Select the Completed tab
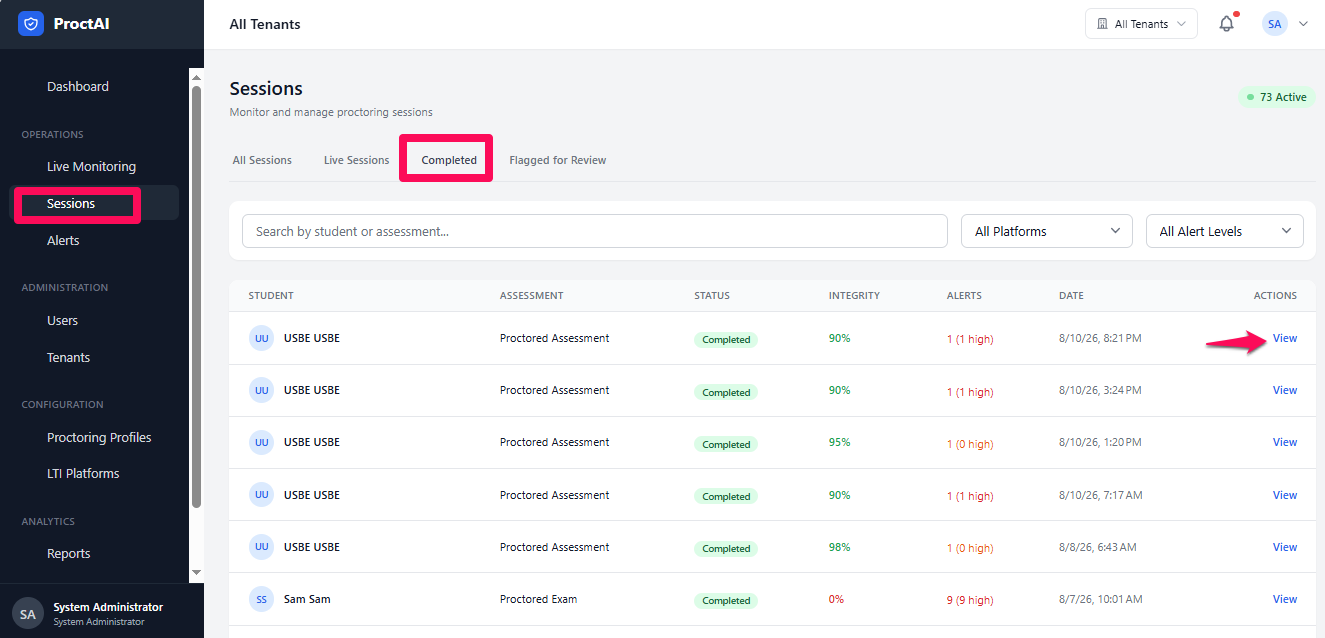1325x638 pixels. click(449, 160)
